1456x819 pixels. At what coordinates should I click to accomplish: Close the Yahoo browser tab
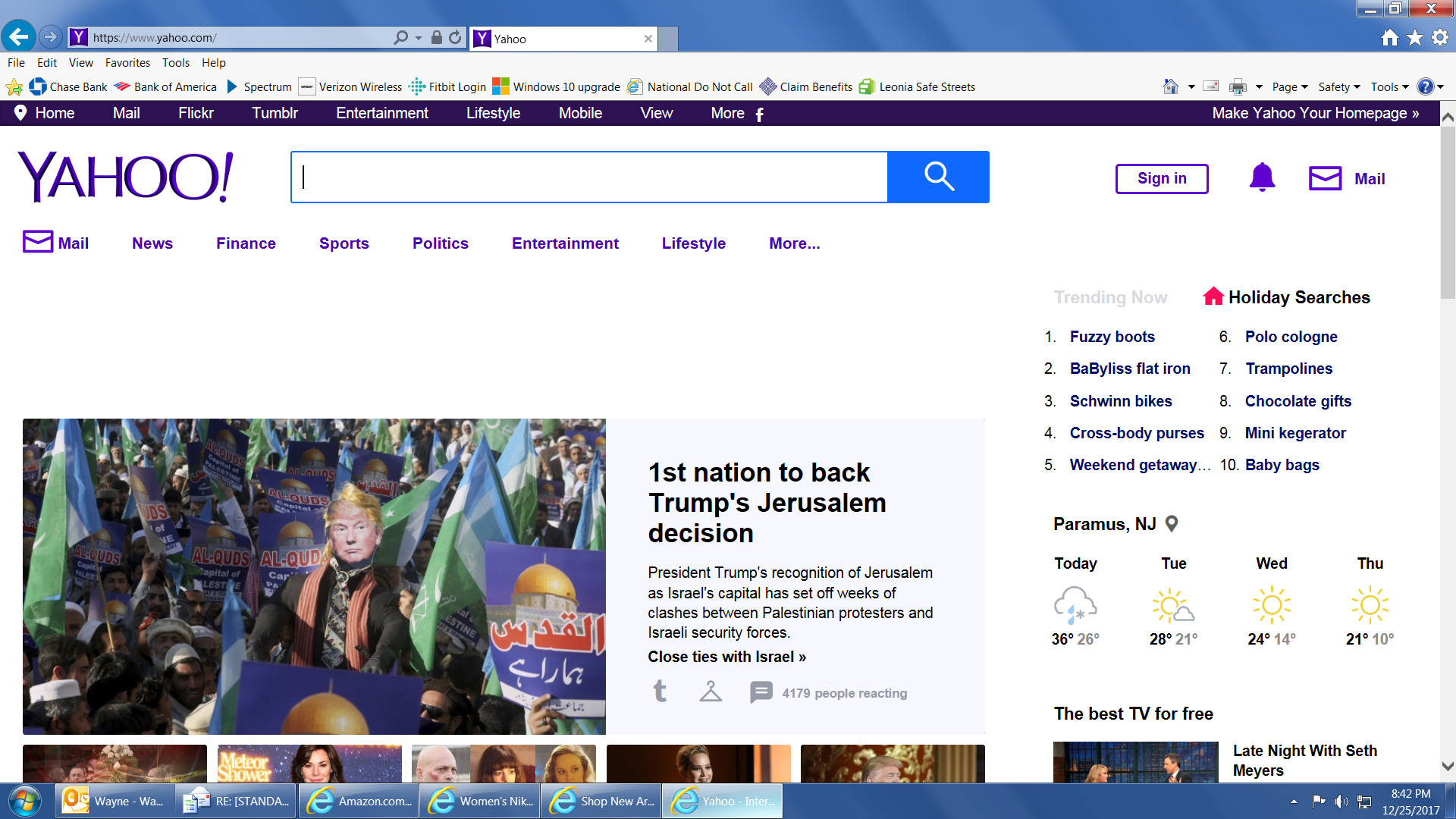click(648, 39)
